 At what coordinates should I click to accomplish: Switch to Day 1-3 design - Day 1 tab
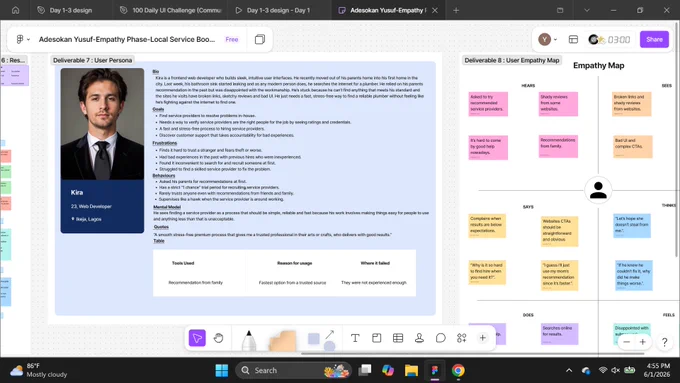click(x=278, y=10)
